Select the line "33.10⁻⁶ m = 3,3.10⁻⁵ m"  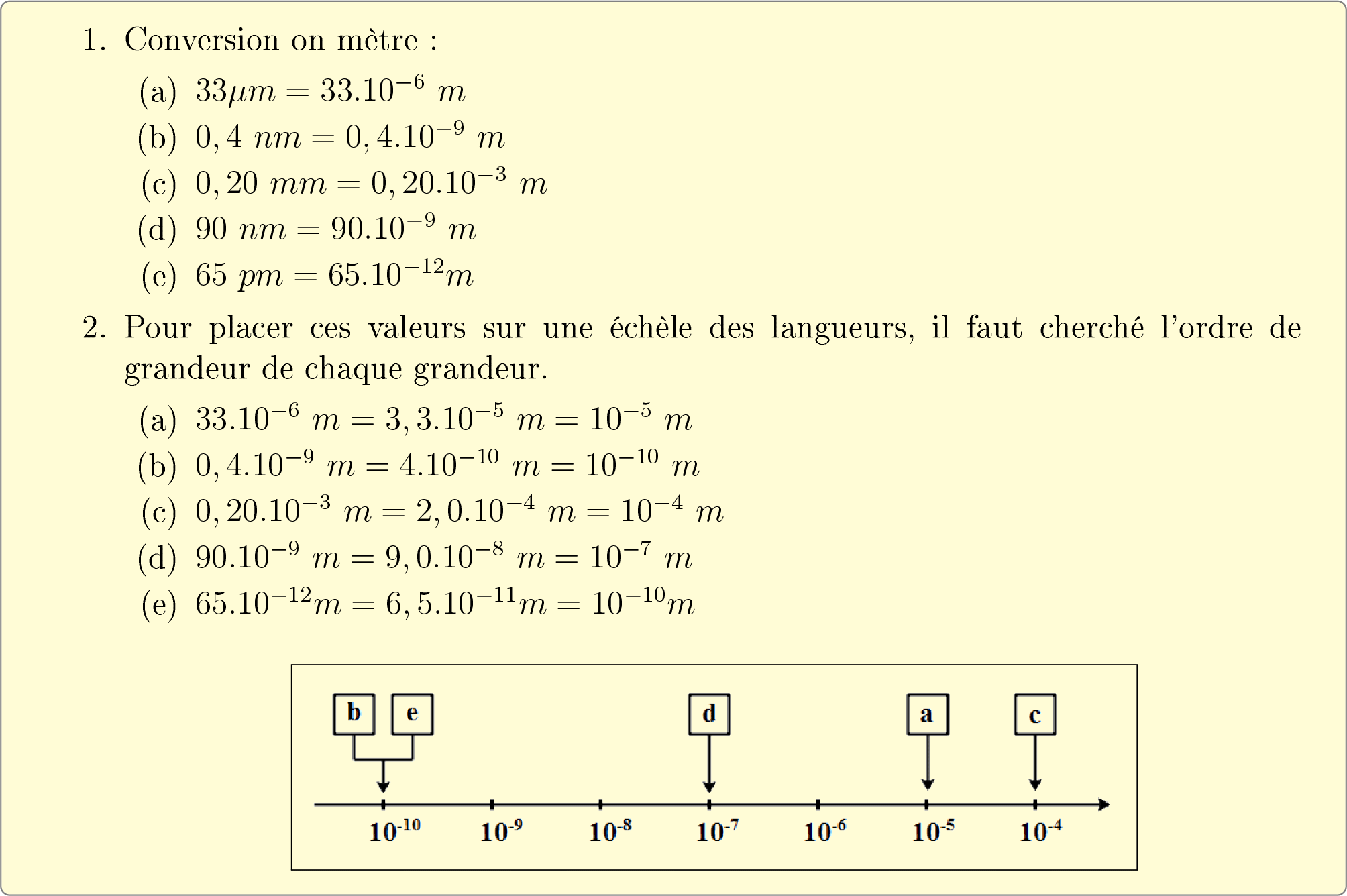tap(443, 419)
